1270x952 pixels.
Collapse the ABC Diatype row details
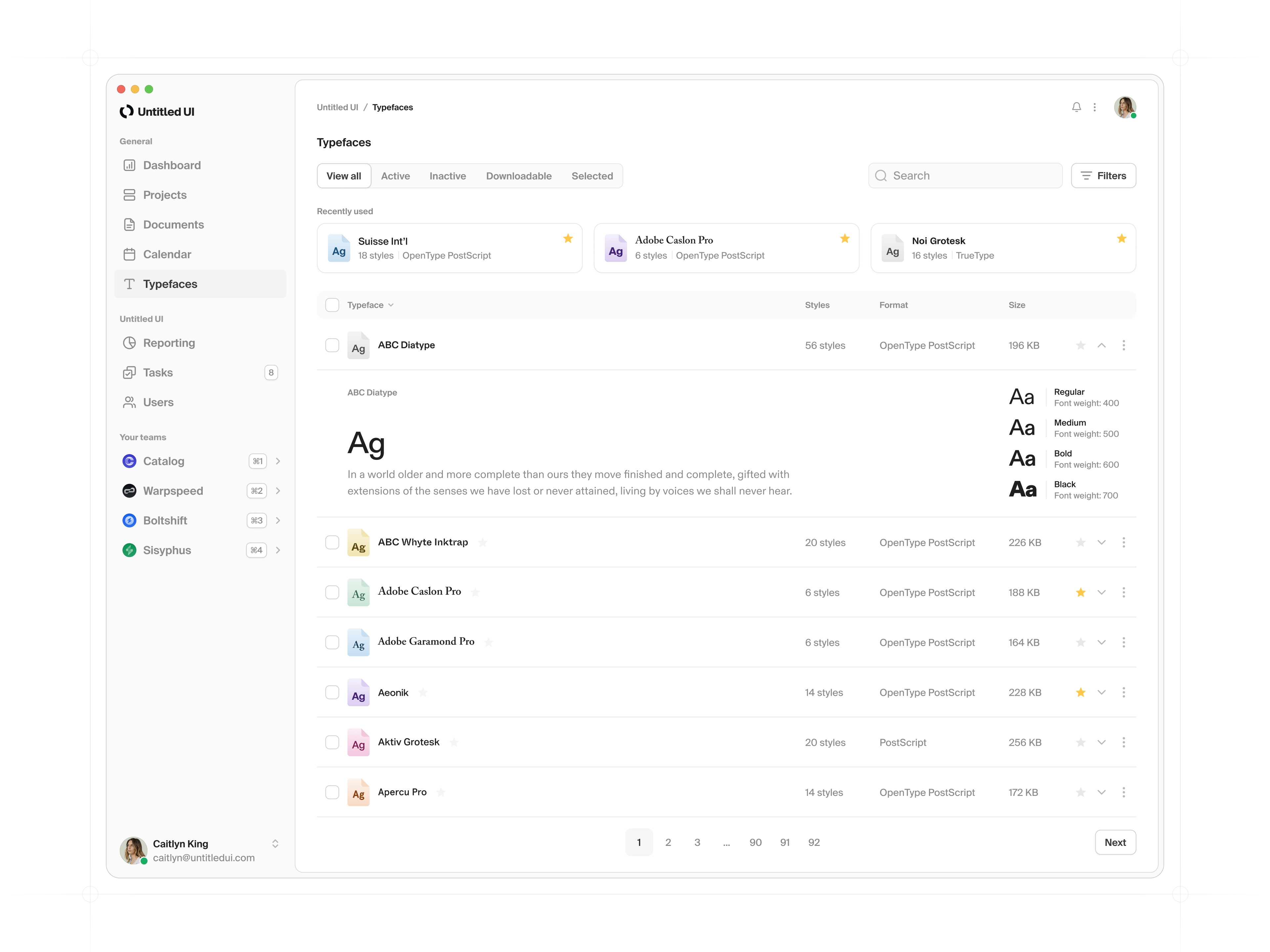[1101, 345]
